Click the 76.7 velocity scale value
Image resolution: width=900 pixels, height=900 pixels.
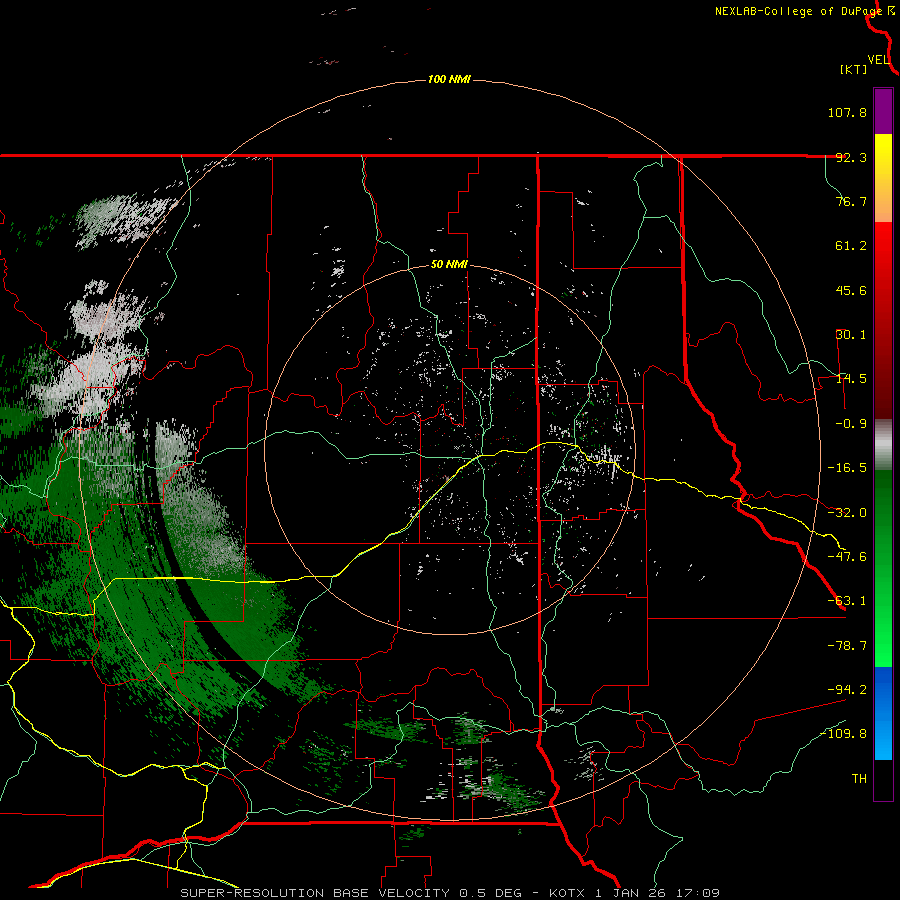point(851,201)
